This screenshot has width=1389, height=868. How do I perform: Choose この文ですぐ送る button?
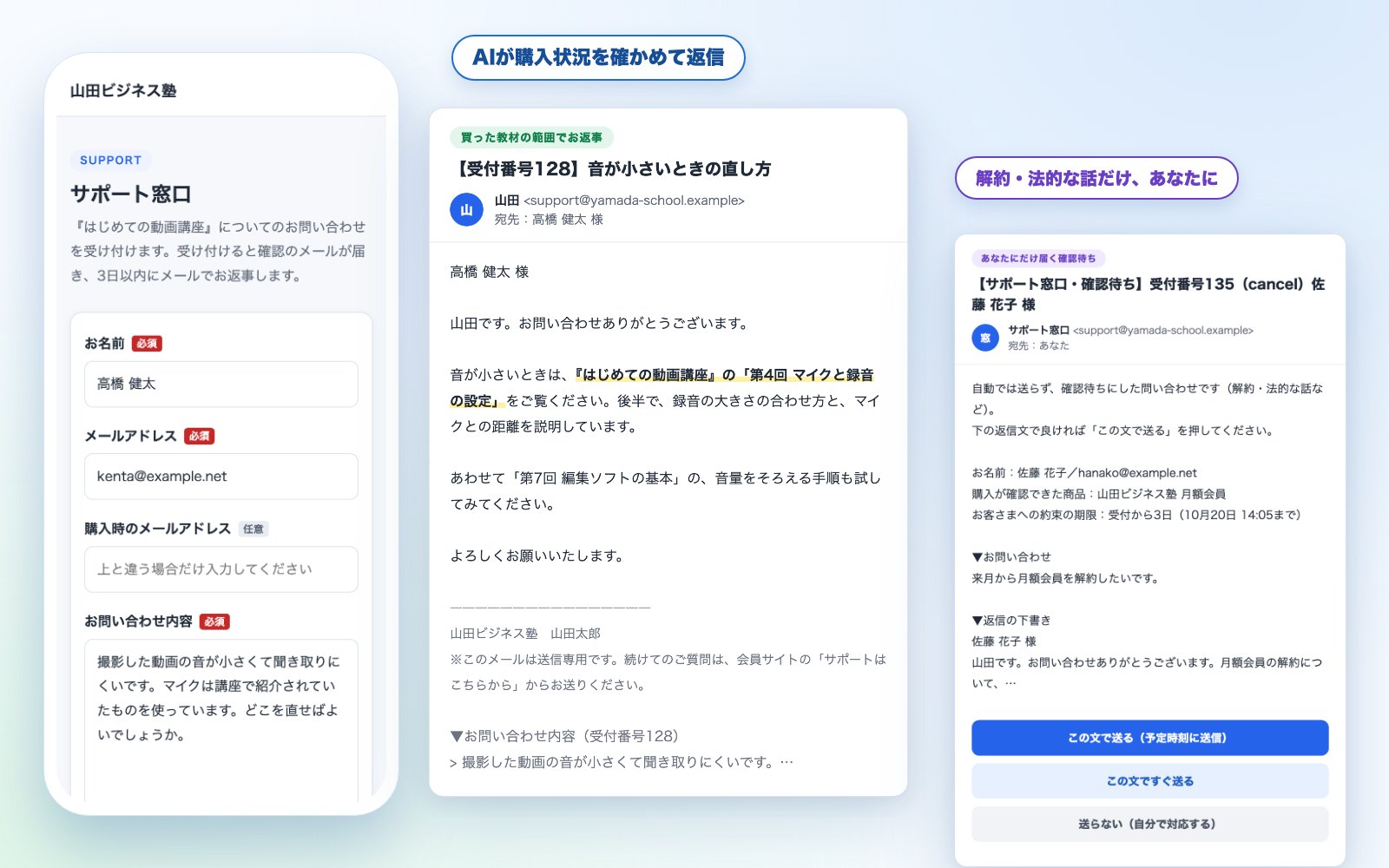[1149, 781]
